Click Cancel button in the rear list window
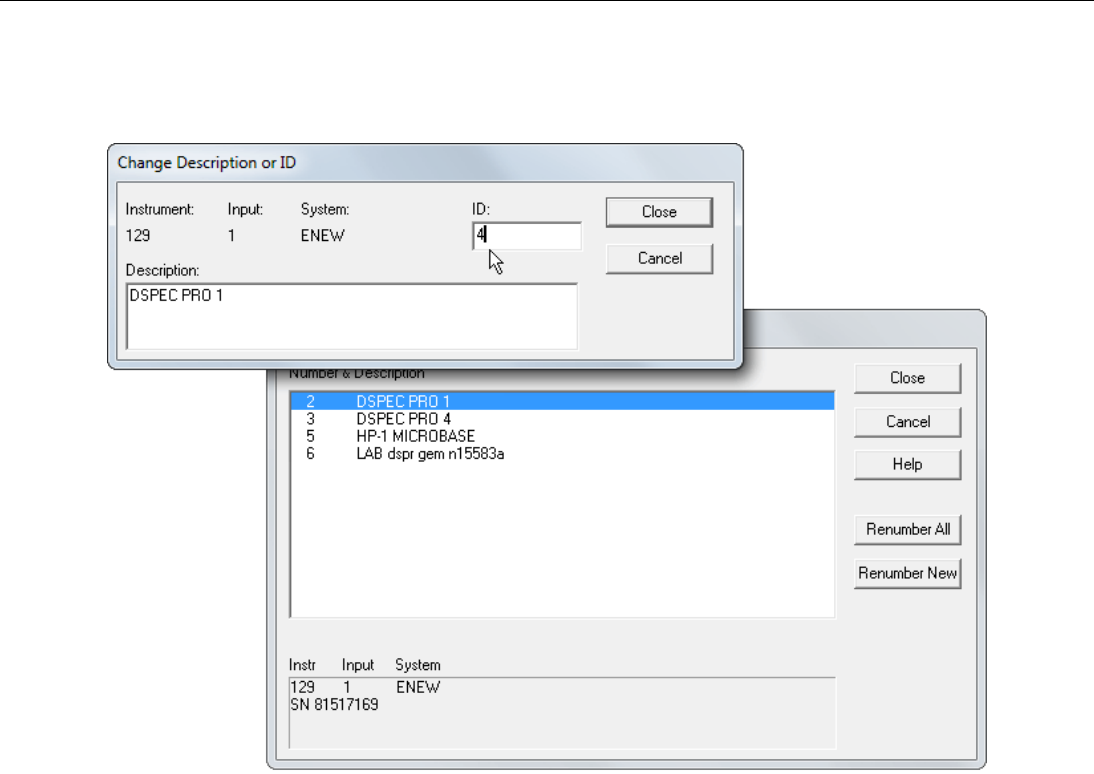The width and height of the screenshot is (1094, 774). click(x=907, y=422)
